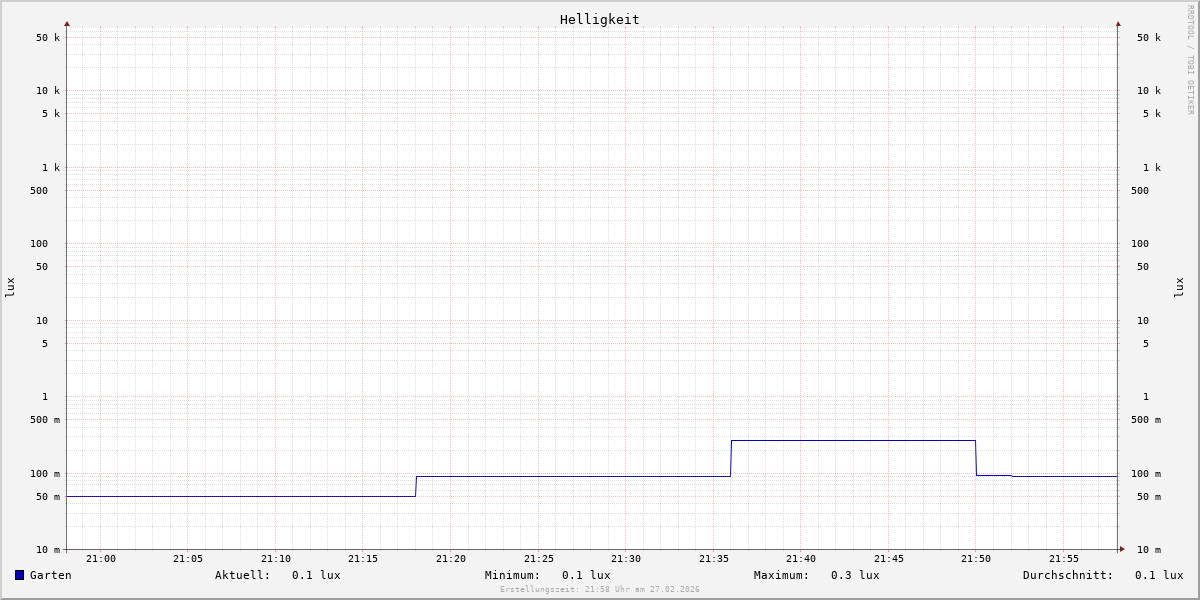Select the "Durchschnitt: 0.1 lux" value

(1103, 575)
